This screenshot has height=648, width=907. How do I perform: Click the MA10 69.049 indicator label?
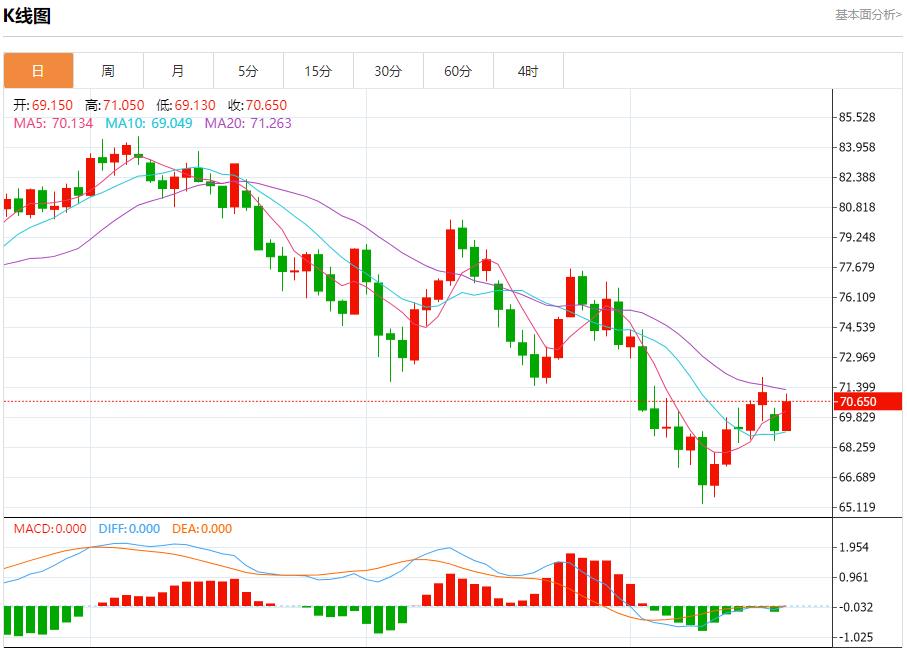pyautogui.click(x=149, y=123)
